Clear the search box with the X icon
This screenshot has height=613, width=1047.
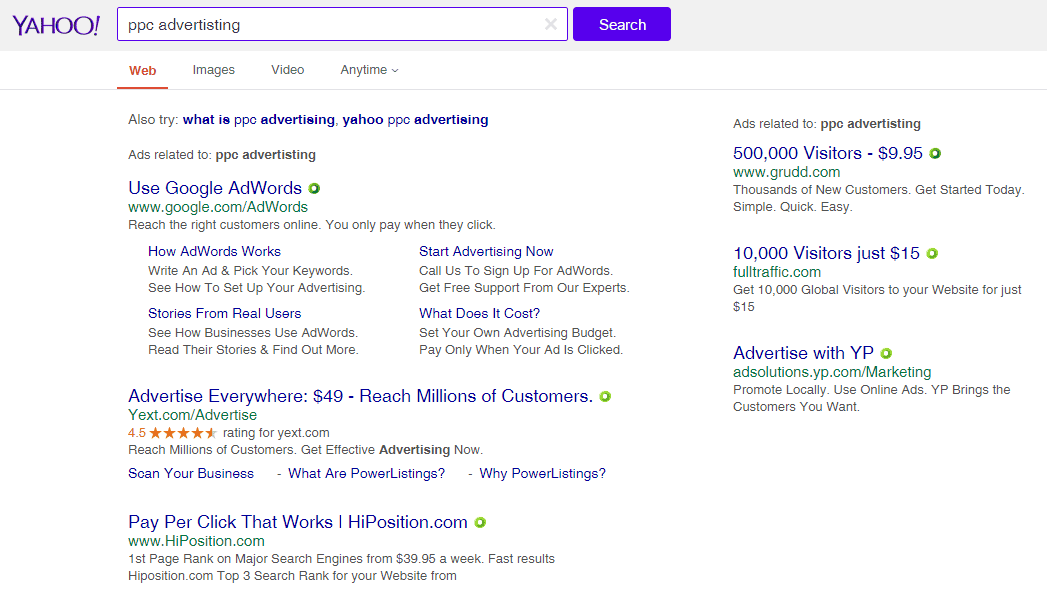click(551, 25)
